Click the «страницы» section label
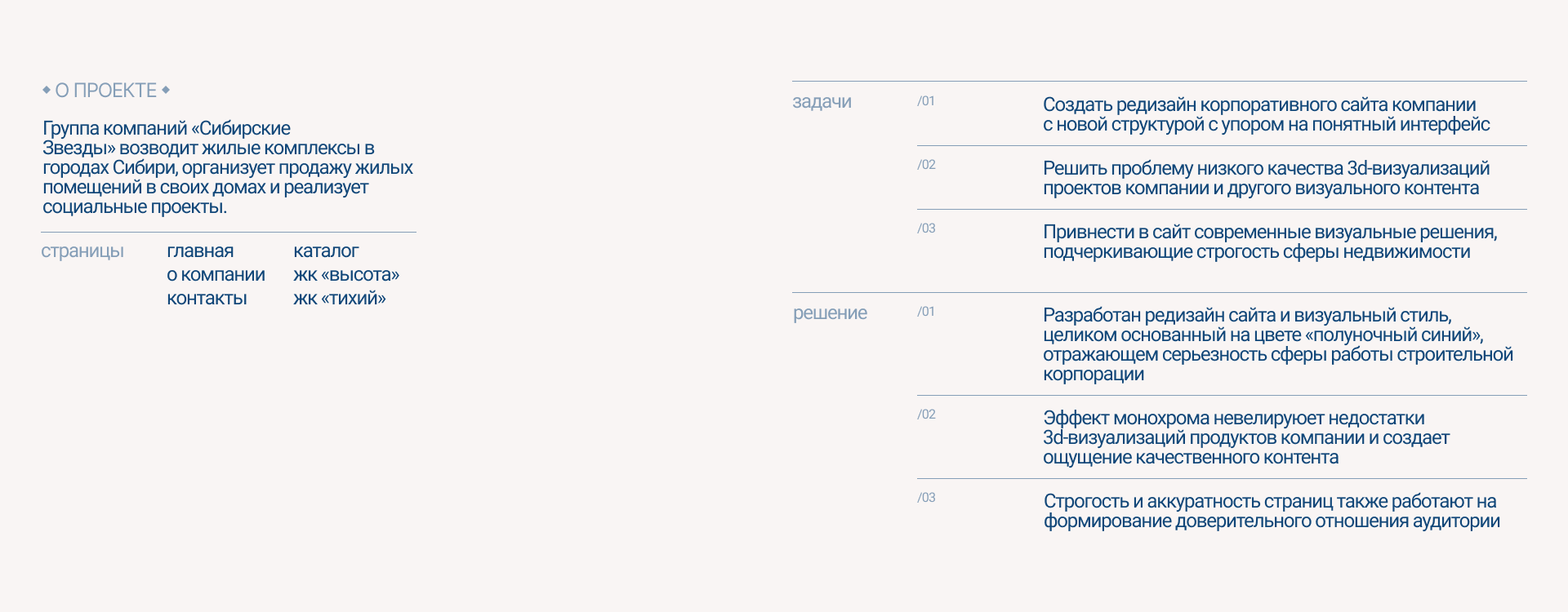Screen dimensions: 1568x612 click(82, 251)
